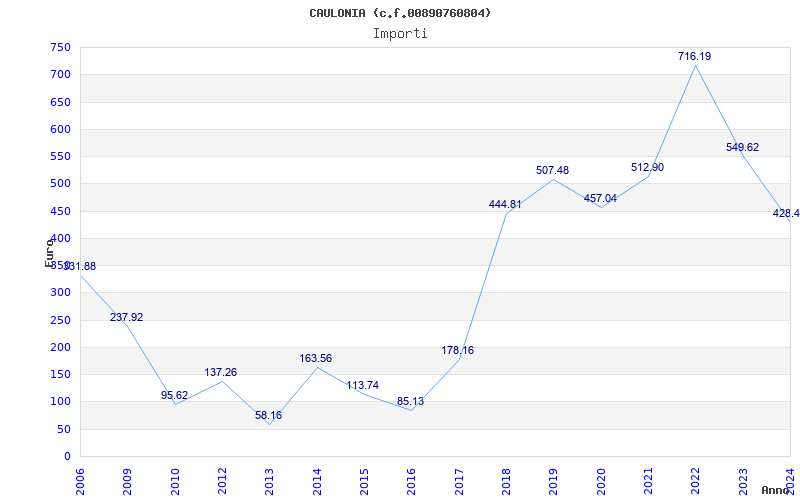Click the x-axis year 2006
800x500 pixels.
click(80, 482)
